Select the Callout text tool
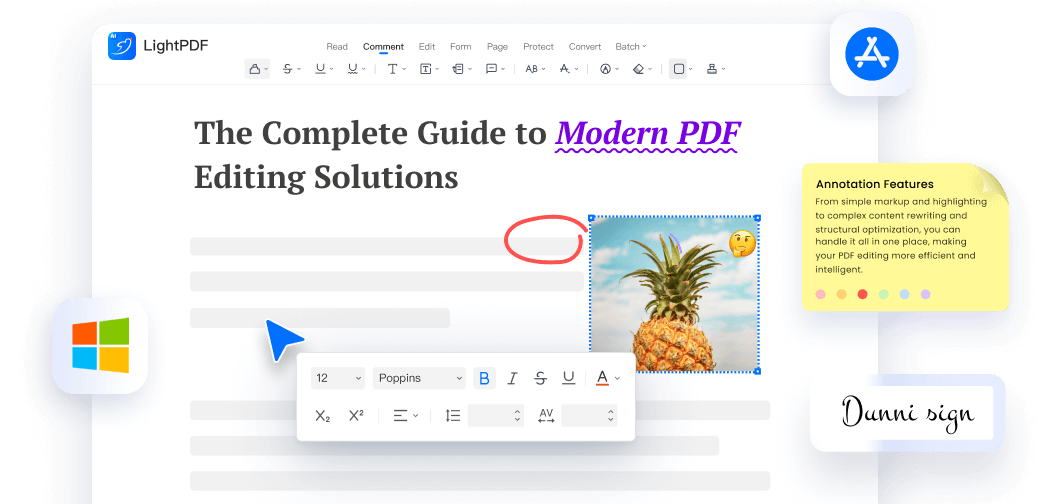 tap(458, 69)
